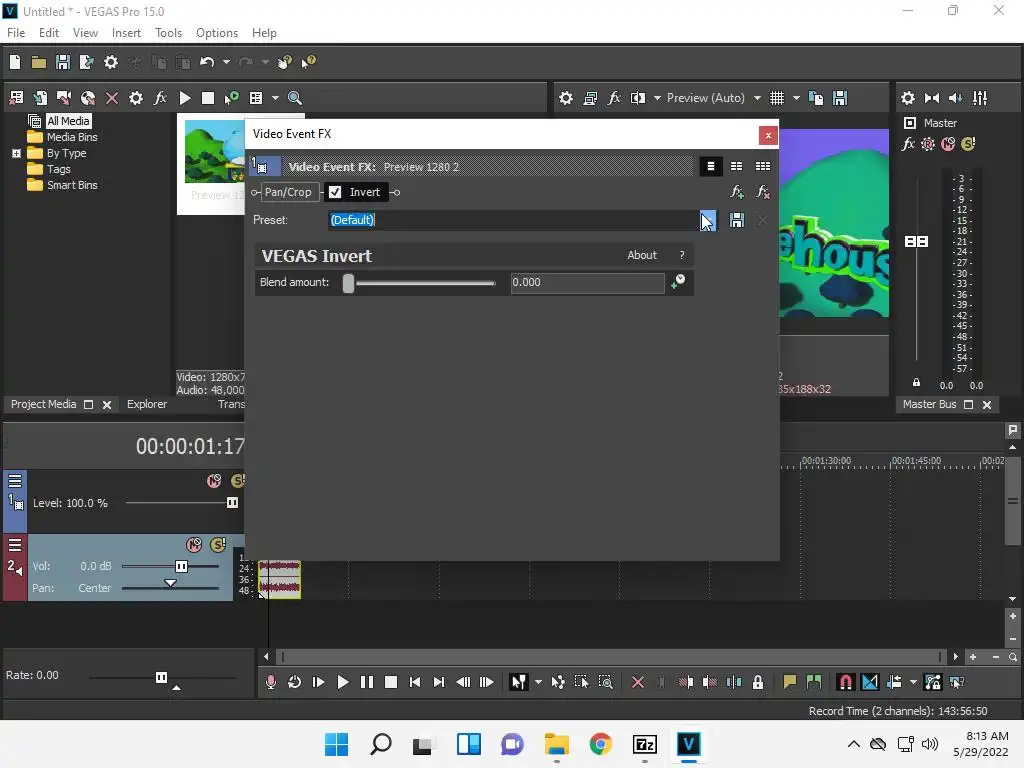Viewport: 1024px width, 768px height.
Task: Select Smart Bins folder
Action: pos(72,185)
